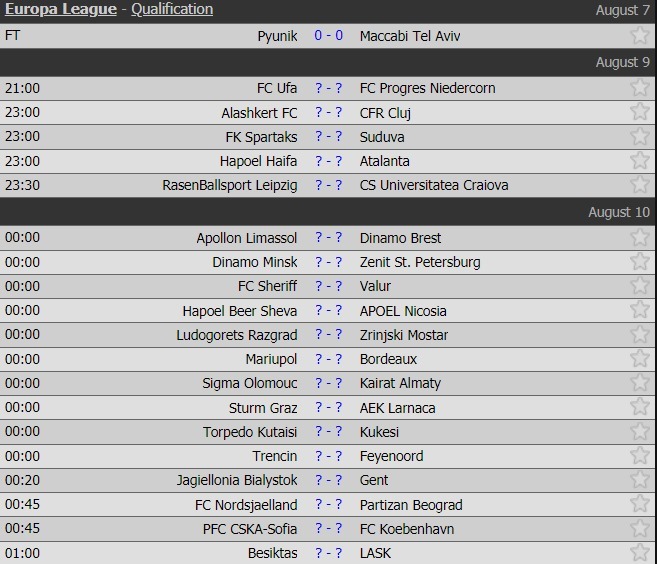Open Pyunik match score 0 - 0
Screen dimensions: 657x564
(x=328, y=36)
